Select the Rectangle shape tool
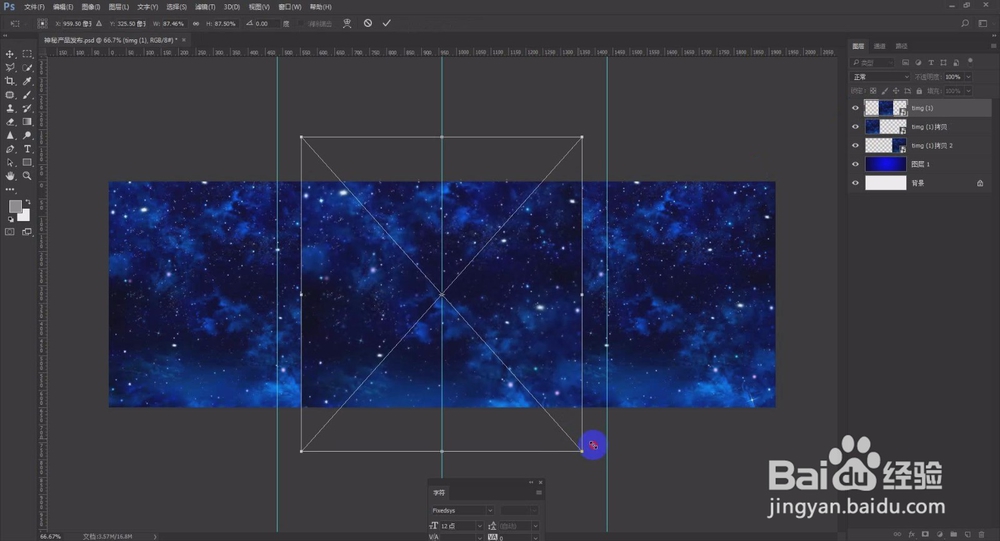This screenshot has width=1000, height=541. pyautogui.click(x=27, y=163)
